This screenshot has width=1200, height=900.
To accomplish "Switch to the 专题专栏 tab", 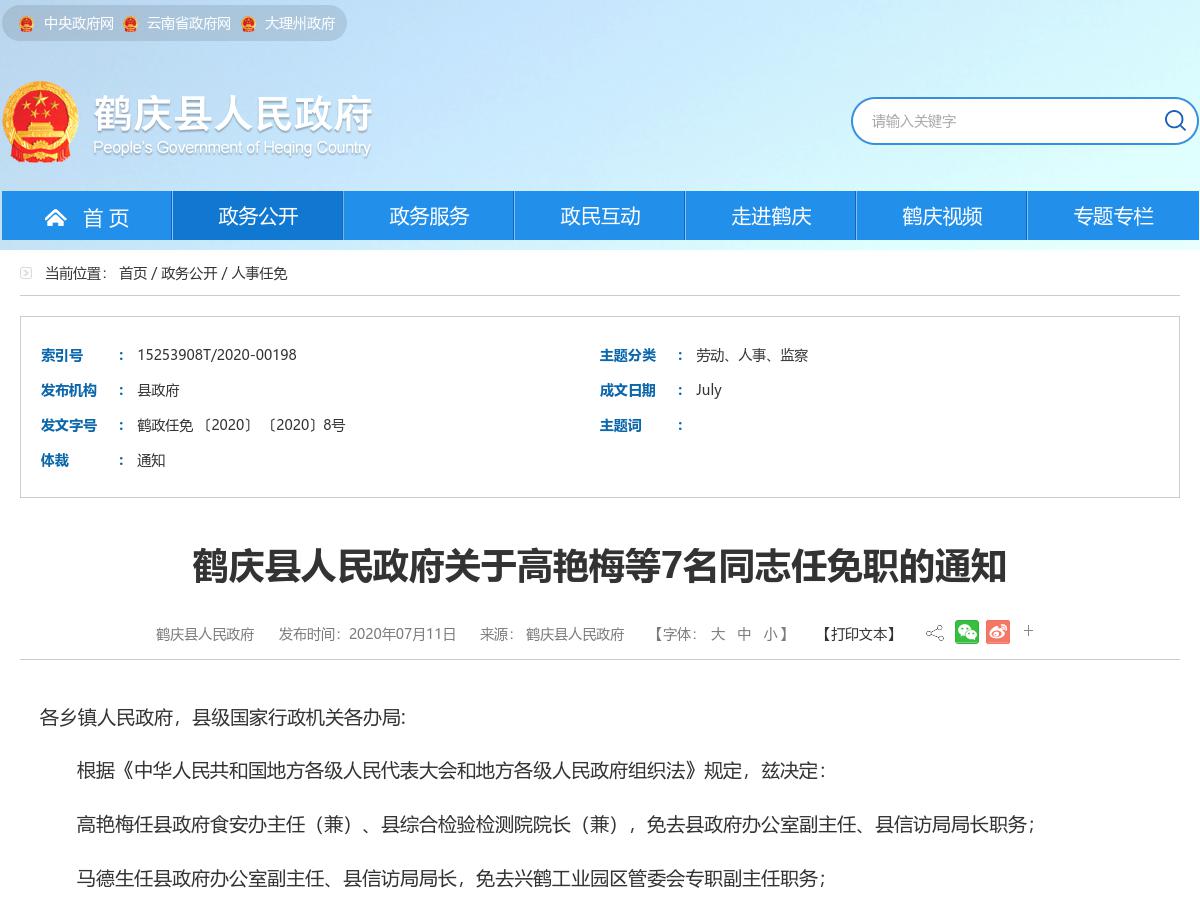I will coord(1112,216).
